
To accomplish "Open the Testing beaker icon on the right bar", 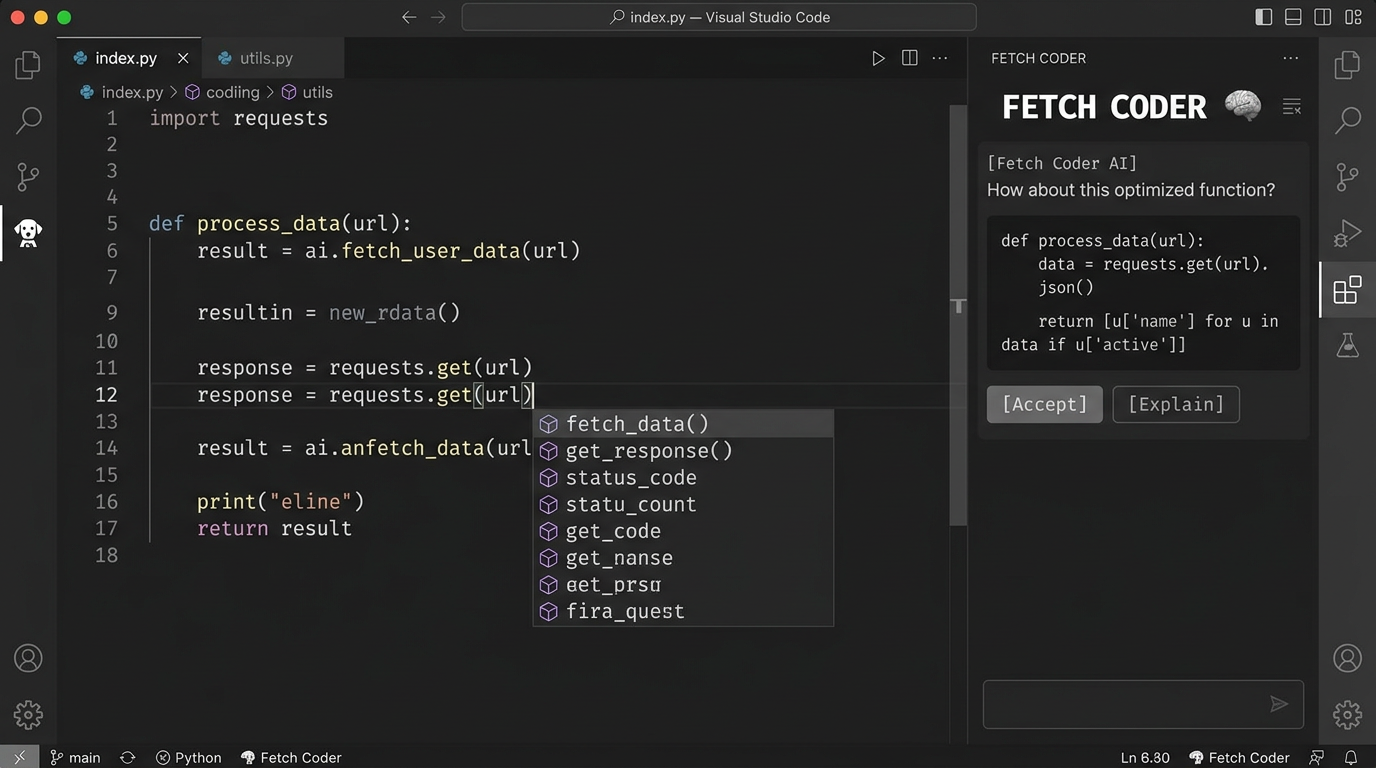I will (1347, 345).
